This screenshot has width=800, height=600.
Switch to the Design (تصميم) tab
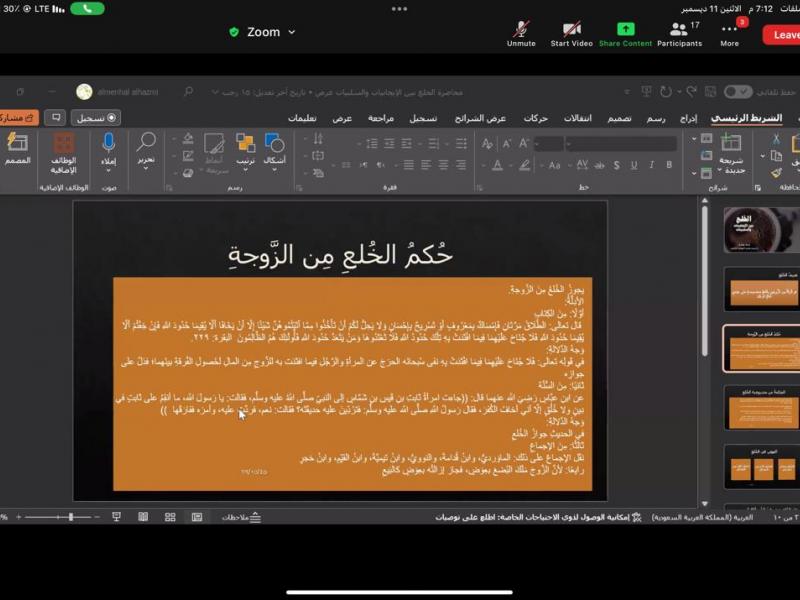pos(620,118)
